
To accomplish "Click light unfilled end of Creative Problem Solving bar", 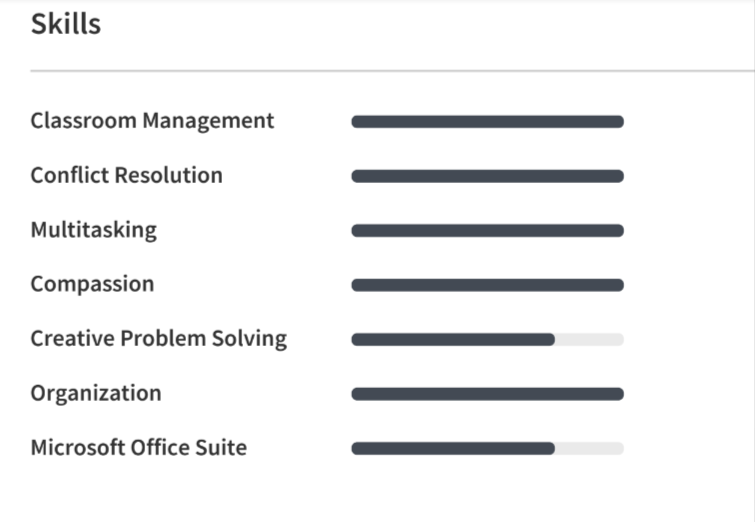I will [590, 339].
